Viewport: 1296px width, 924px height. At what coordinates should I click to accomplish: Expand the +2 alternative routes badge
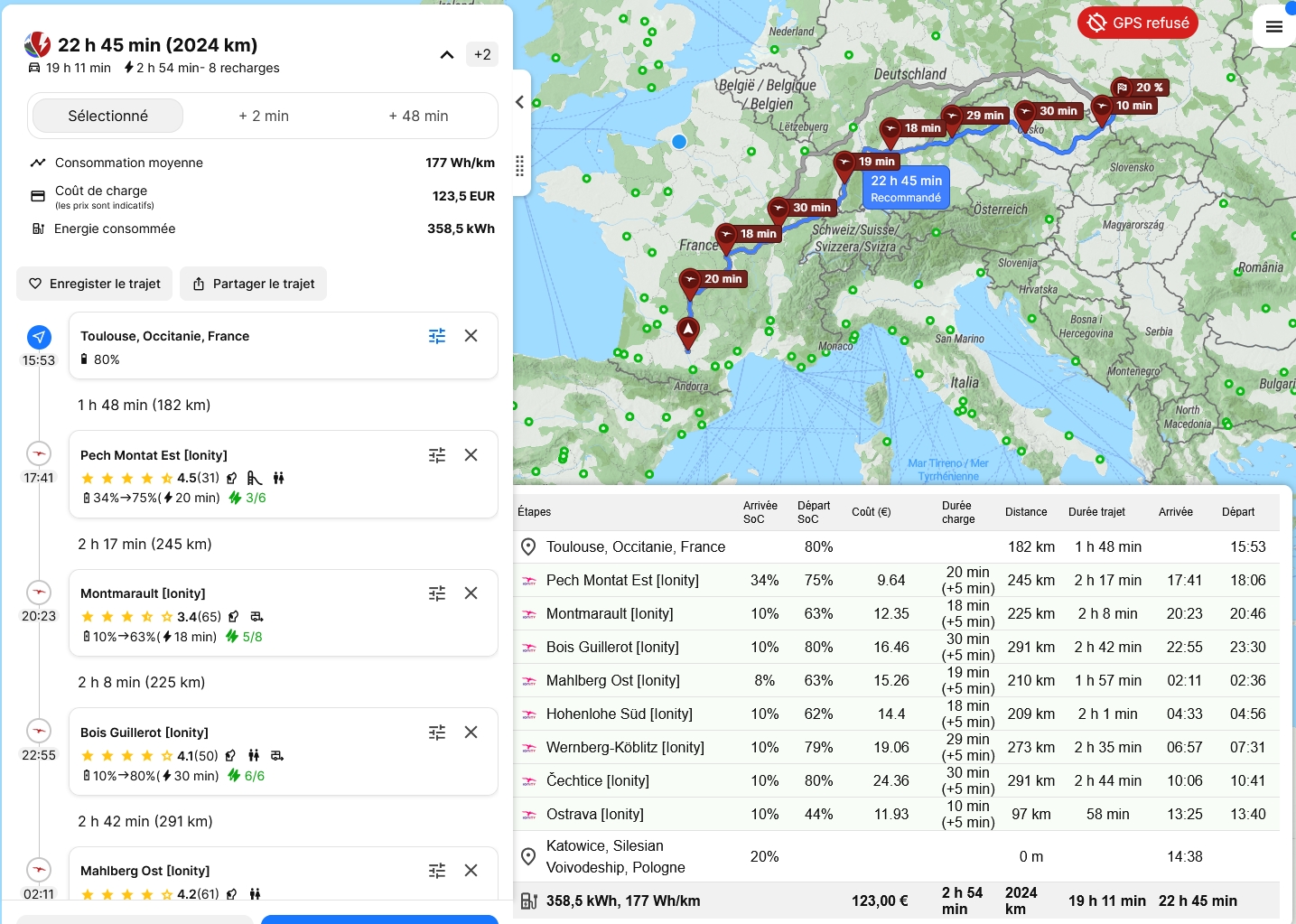tap(482, 55)
